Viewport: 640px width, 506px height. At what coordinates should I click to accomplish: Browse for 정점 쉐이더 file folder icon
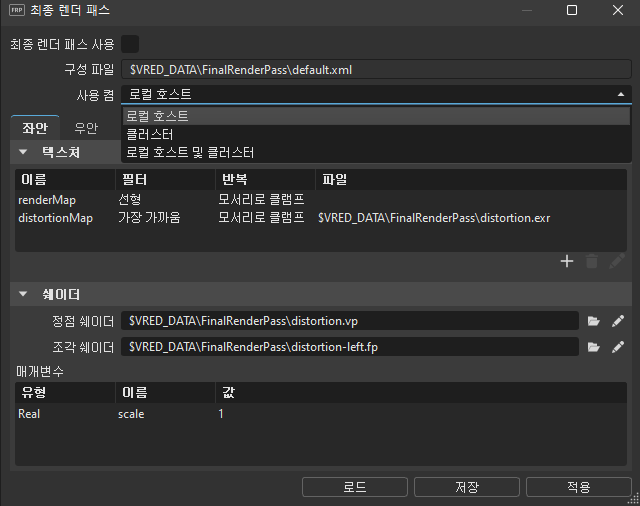coord(593,321)
